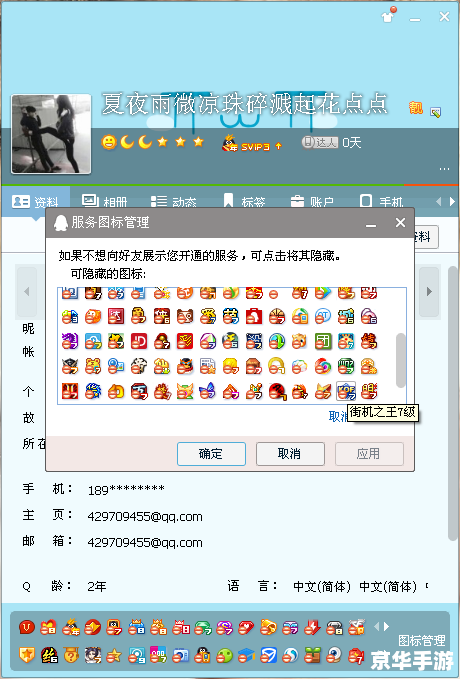This screenshot has height=679, width=460.
Task: Click the phone number 189********
Action: [126, 490]
